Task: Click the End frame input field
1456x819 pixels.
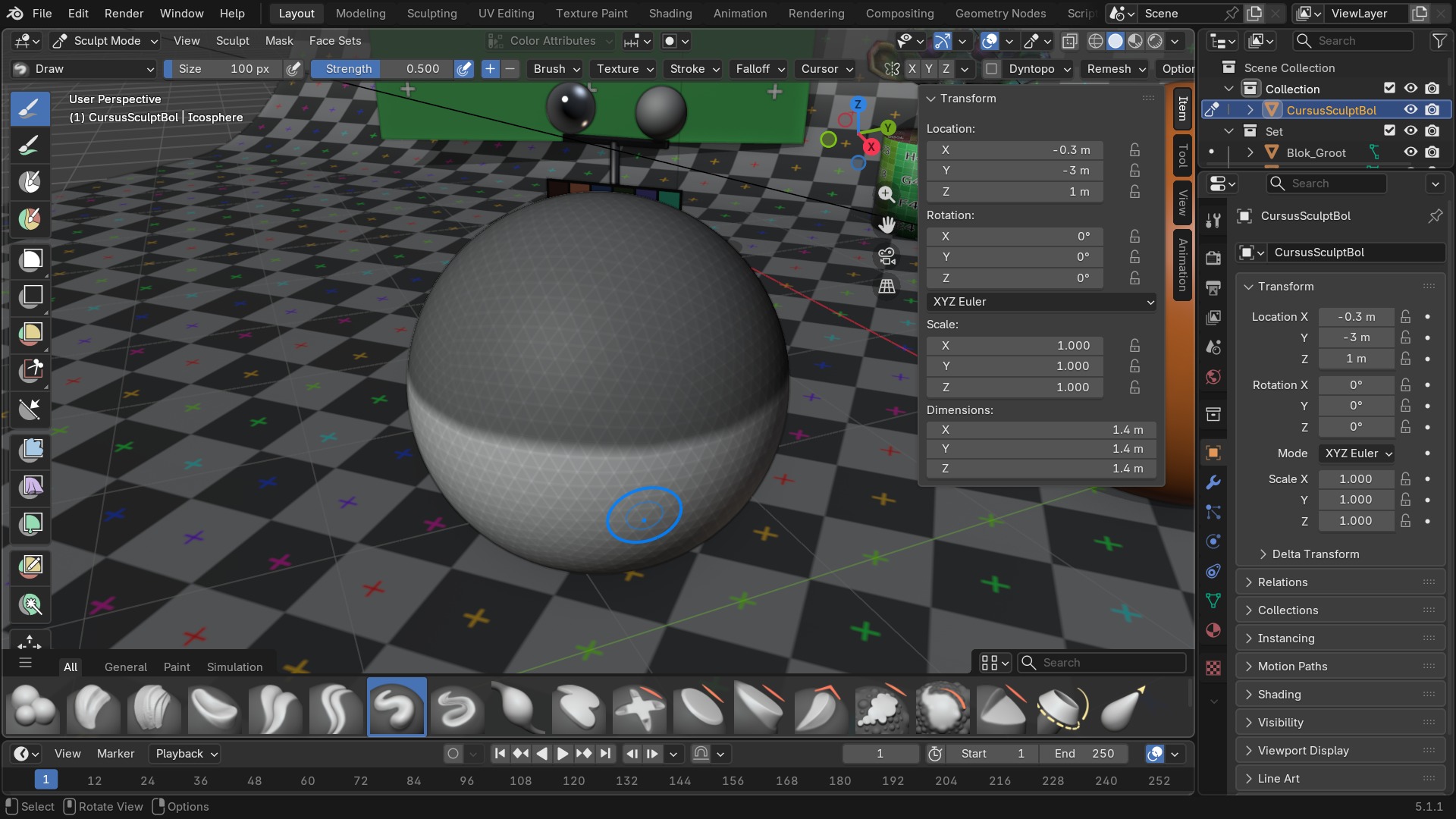Action: click(x=1084, y=754)
